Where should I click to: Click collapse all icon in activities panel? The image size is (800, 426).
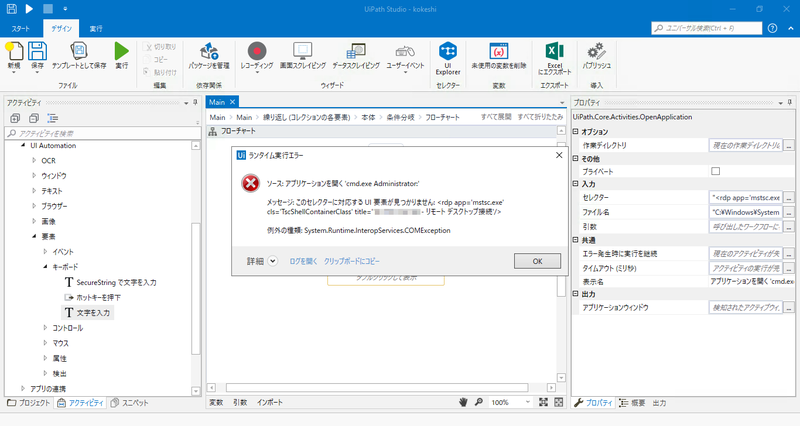click(34, 118)
